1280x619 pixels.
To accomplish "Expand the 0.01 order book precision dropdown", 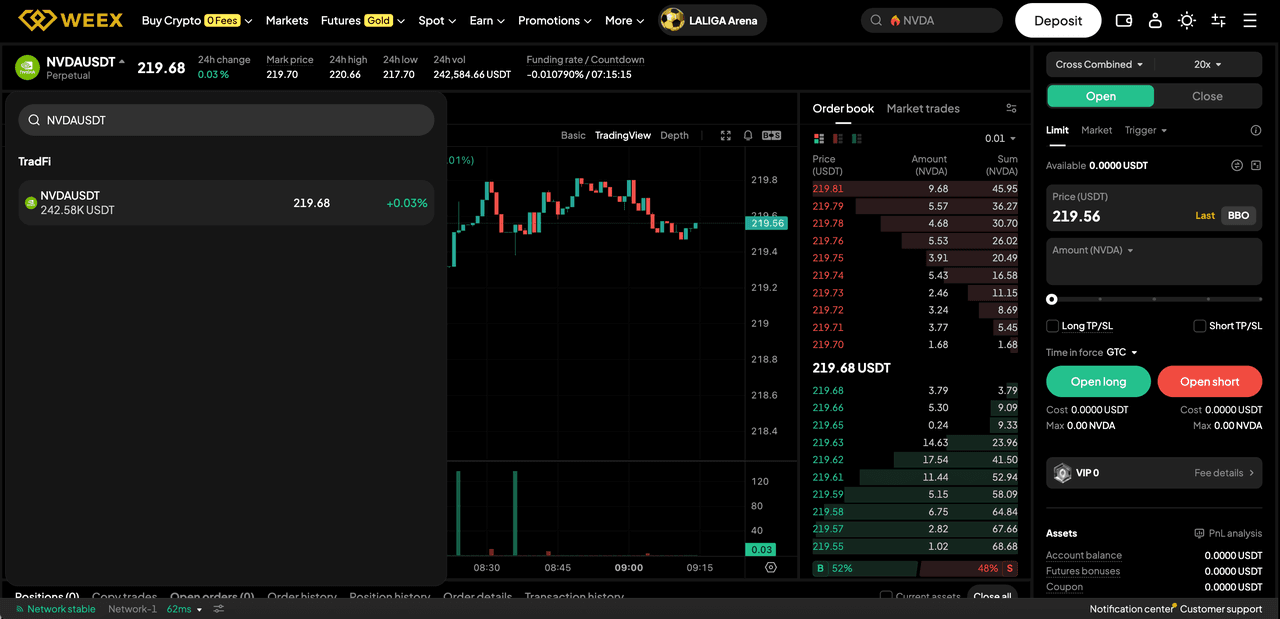I will click(x=1000, y=138).
